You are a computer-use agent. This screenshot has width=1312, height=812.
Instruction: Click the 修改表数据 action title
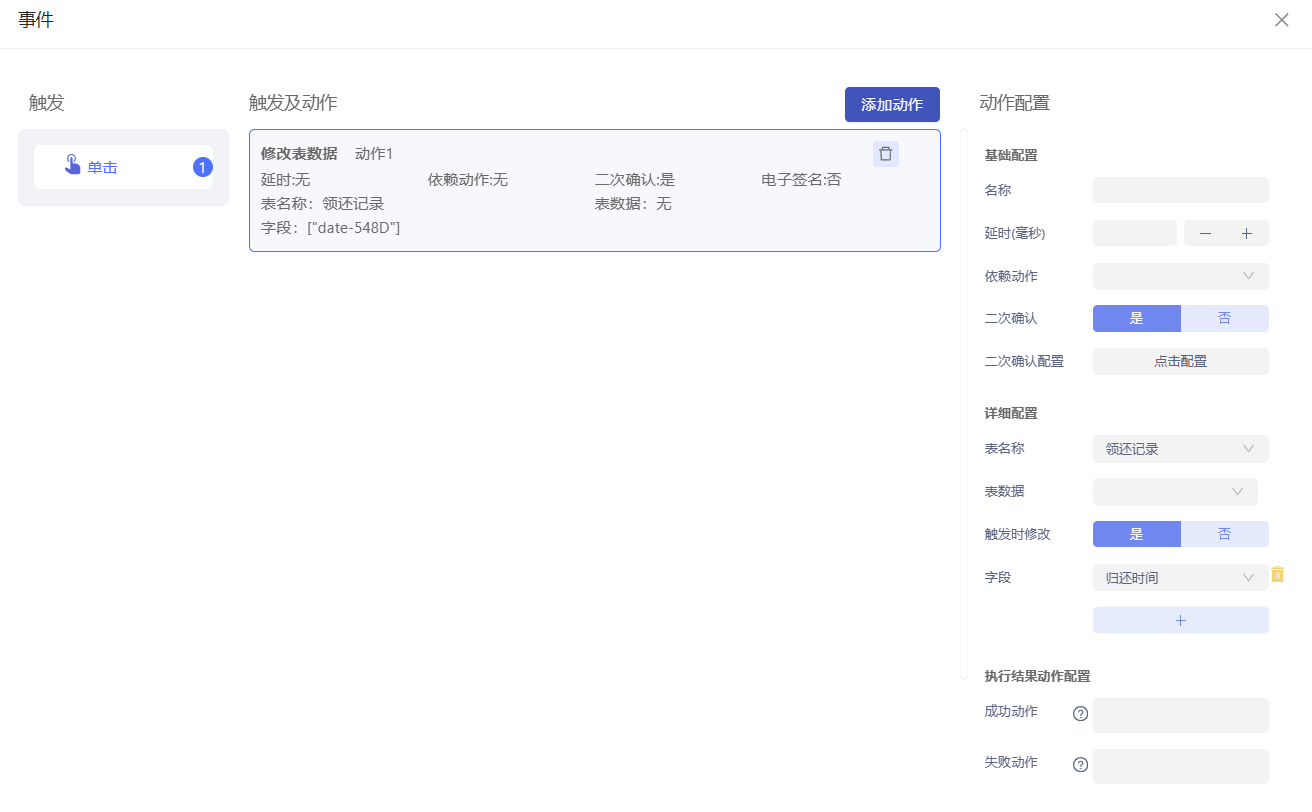(299, 153)
